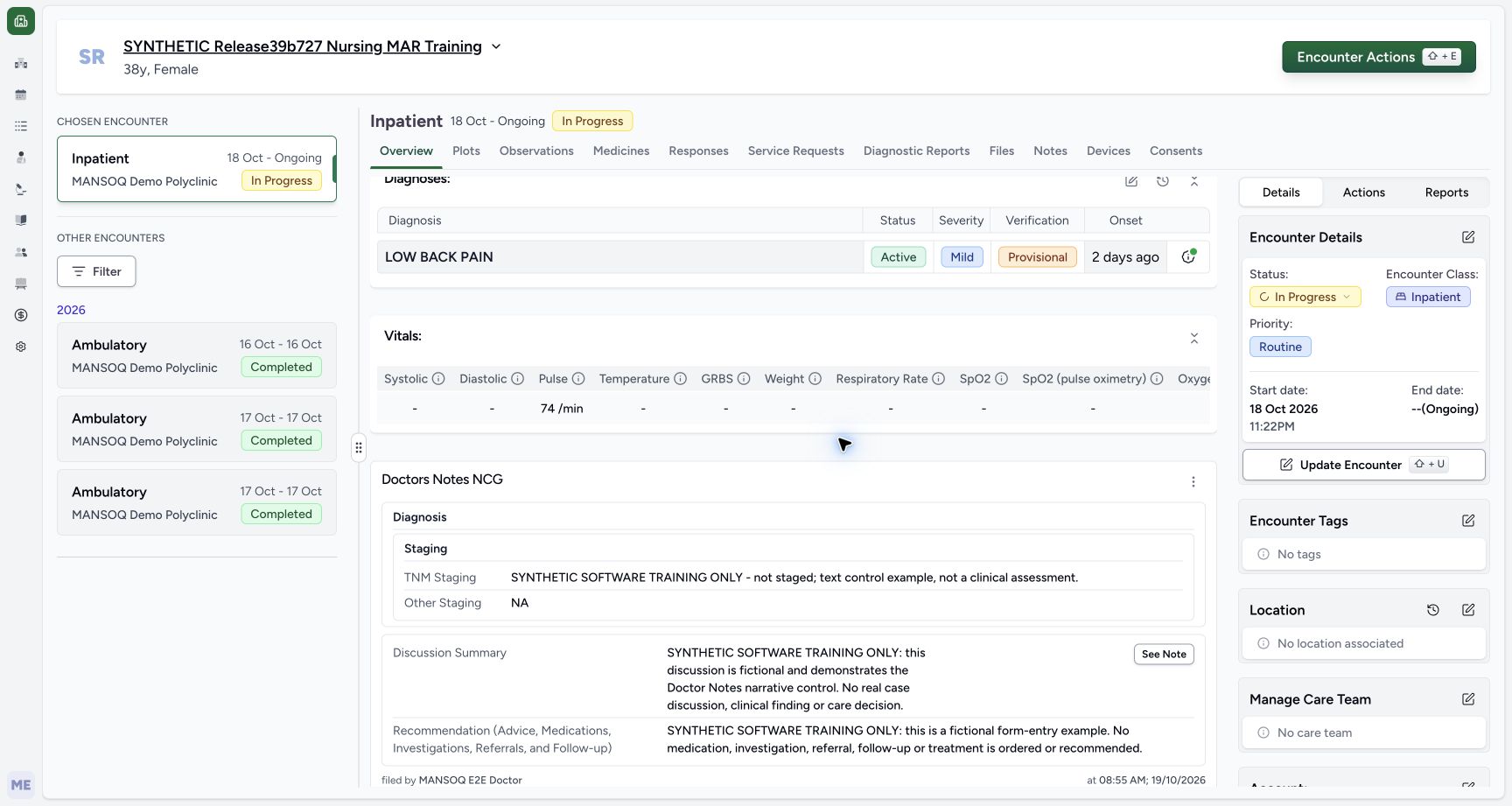Select the Reports tab in side panel
1512x806 pixels.
1446,193
